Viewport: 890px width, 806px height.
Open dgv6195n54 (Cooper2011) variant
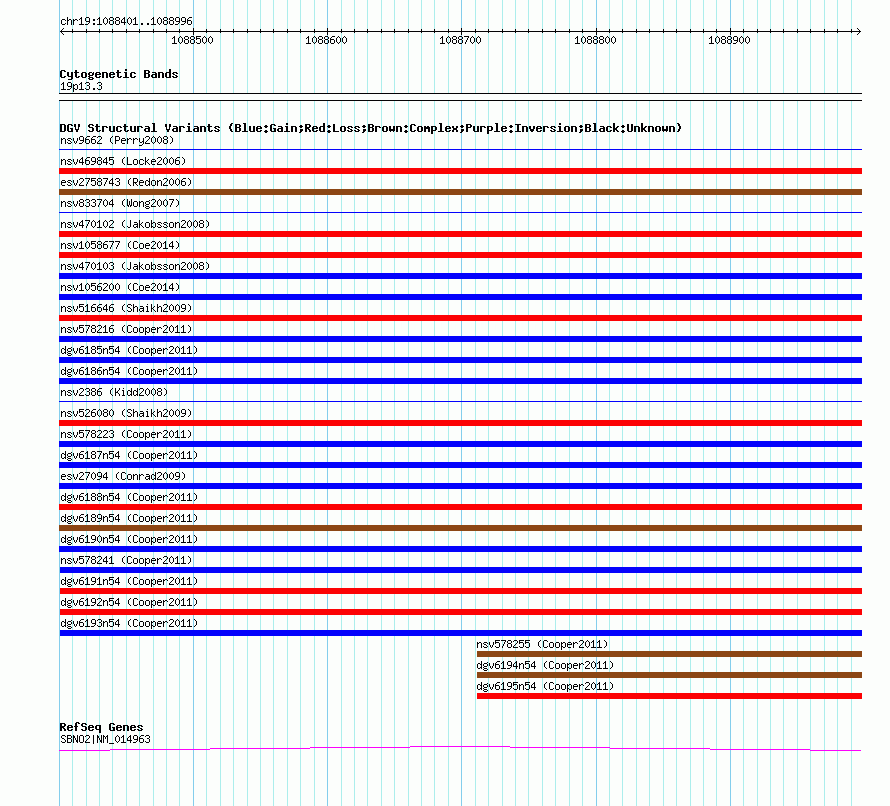545,686
